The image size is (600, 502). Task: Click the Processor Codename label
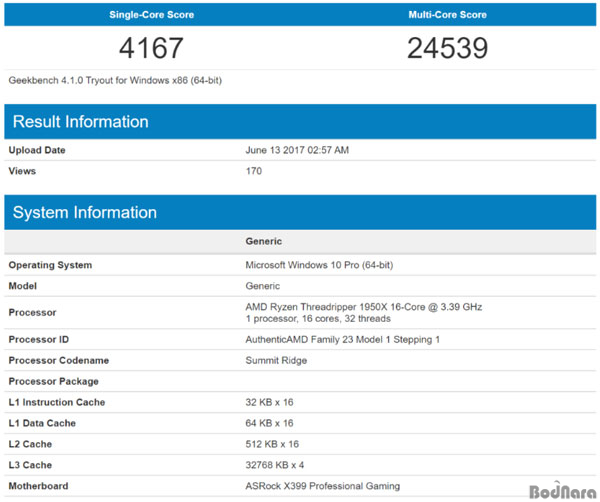[59, 360]
